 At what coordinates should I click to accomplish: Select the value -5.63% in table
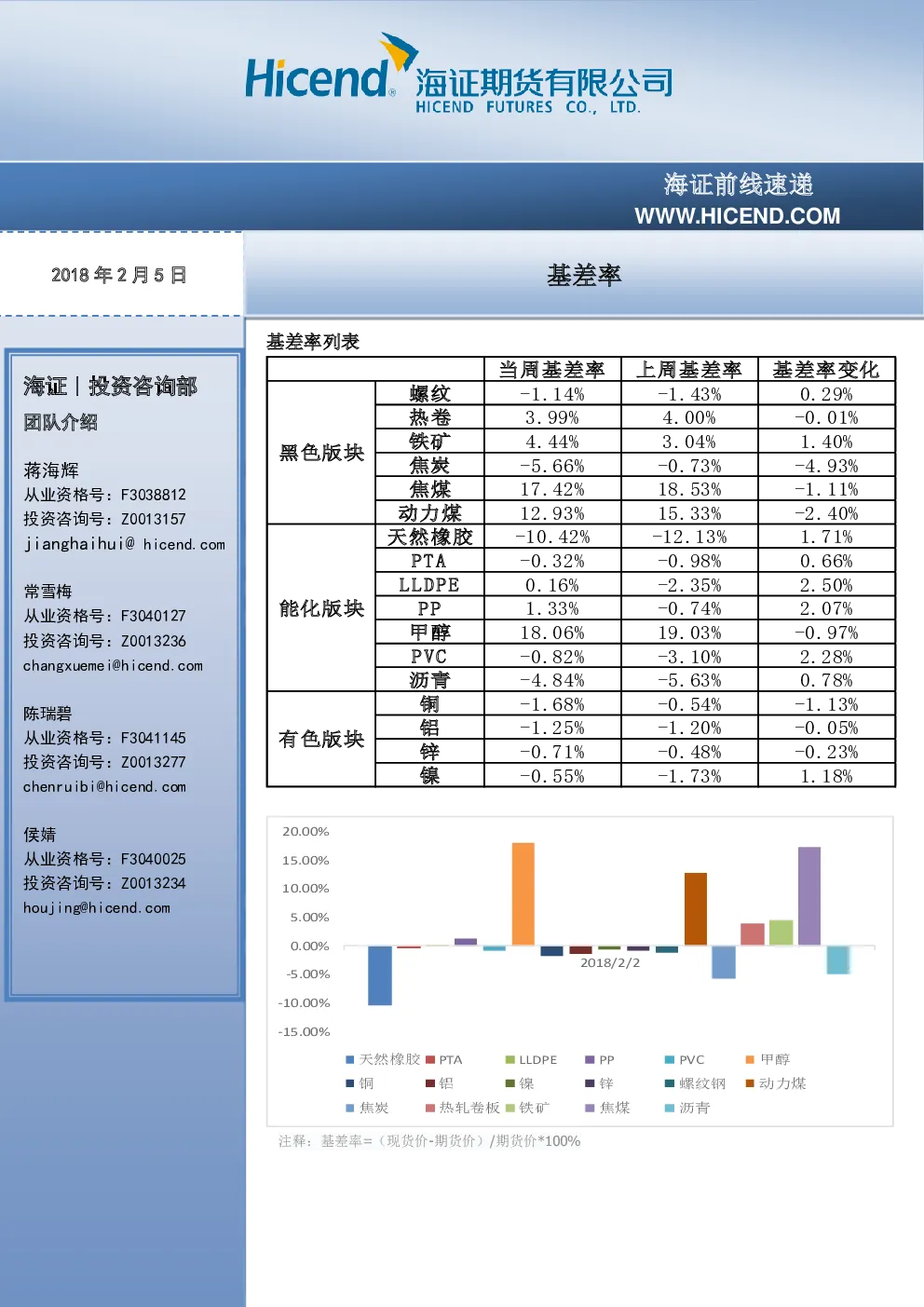(x=689, y=680)
